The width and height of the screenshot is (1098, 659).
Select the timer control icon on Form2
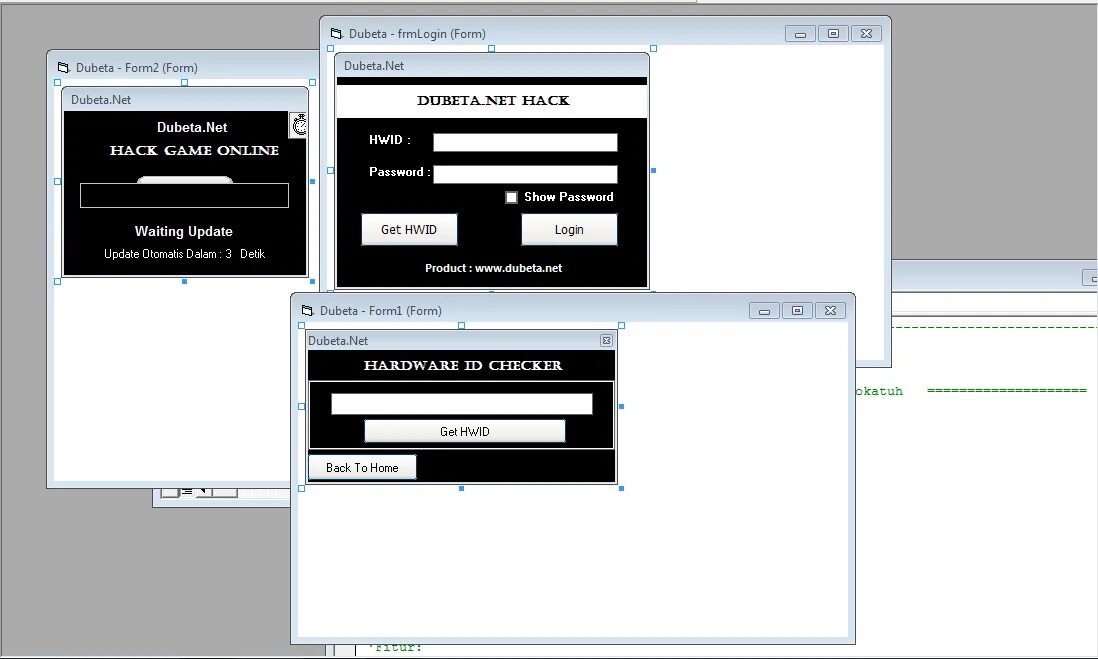click(299, 125)
